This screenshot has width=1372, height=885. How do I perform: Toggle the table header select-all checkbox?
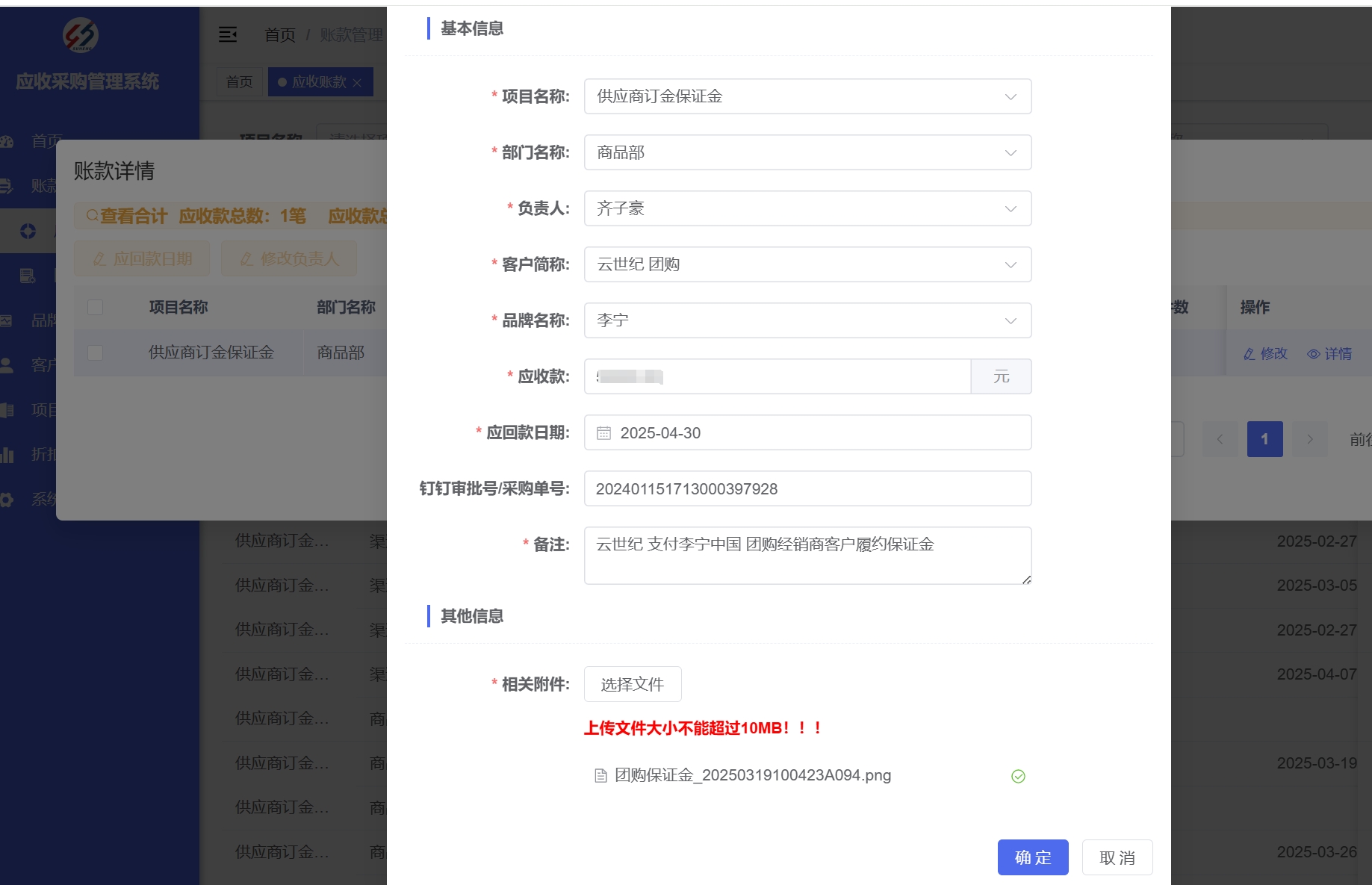96,308
